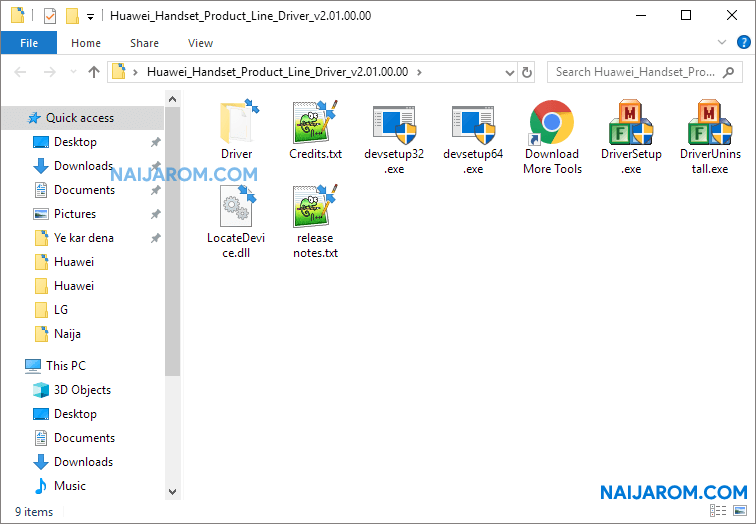Click breadcrumb chevron after folder name
Screen dimensions: 756x524
419,72
